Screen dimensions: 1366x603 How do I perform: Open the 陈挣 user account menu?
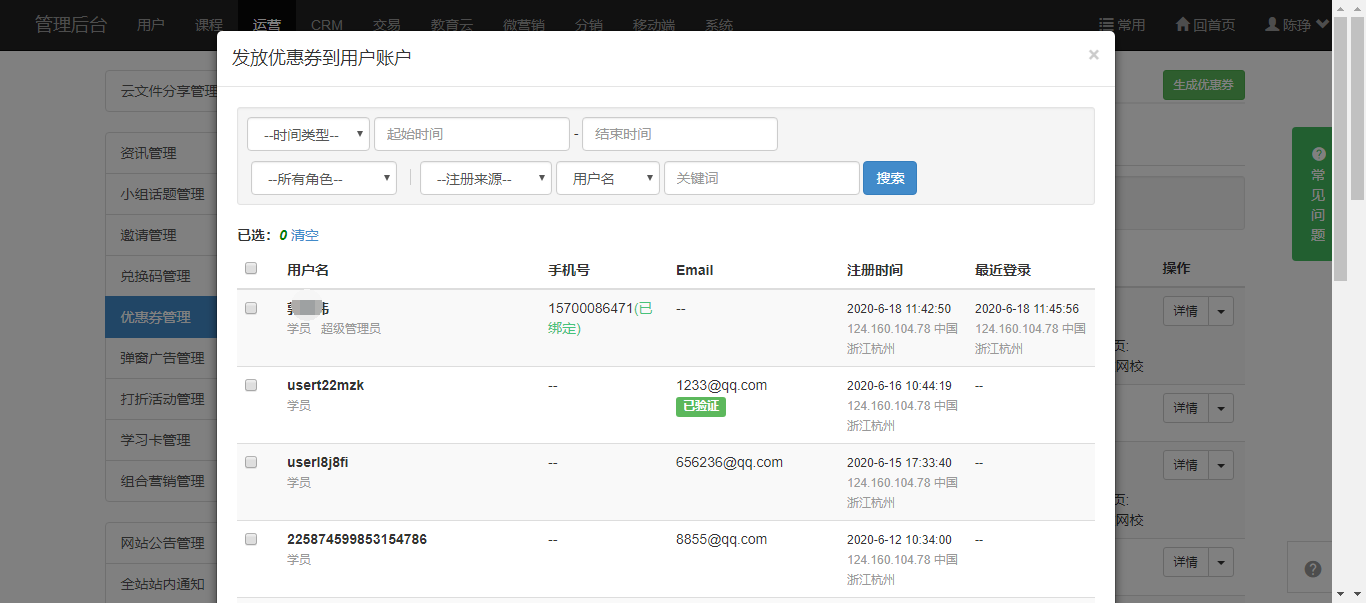point(1297,25)
